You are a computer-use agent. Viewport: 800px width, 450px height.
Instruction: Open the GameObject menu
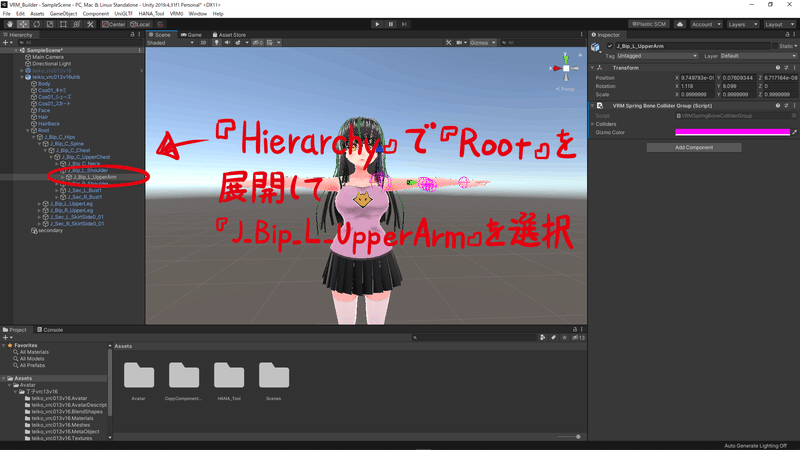(63, 14)
